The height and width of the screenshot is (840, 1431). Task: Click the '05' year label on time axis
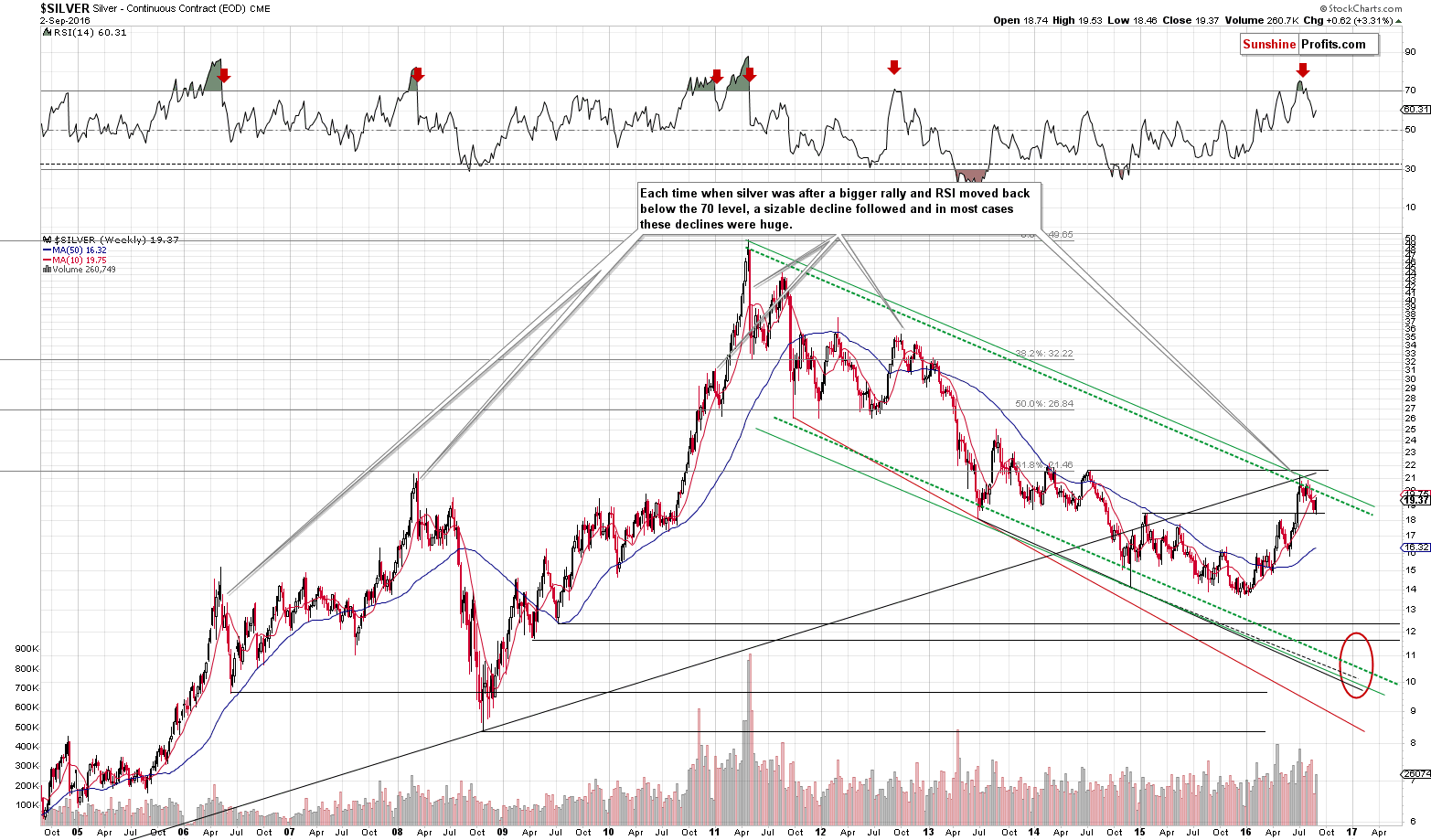(x=78, y=833)
